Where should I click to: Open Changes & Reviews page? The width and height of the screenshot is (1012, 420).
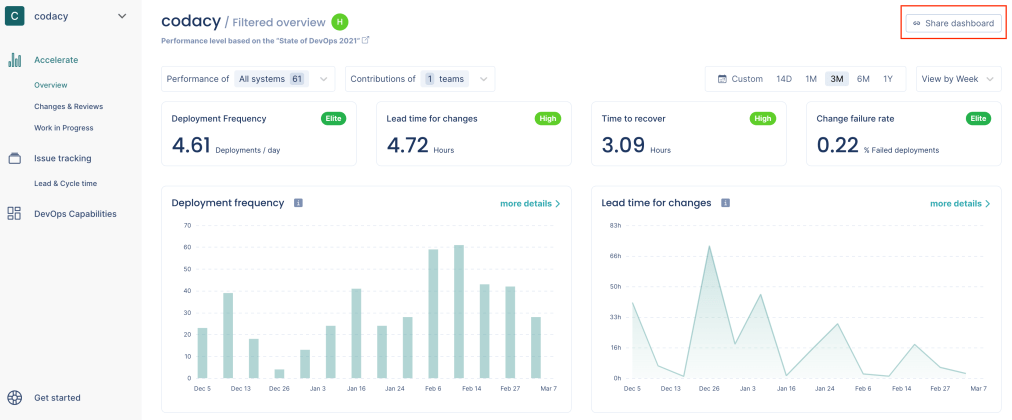point(68,106)
